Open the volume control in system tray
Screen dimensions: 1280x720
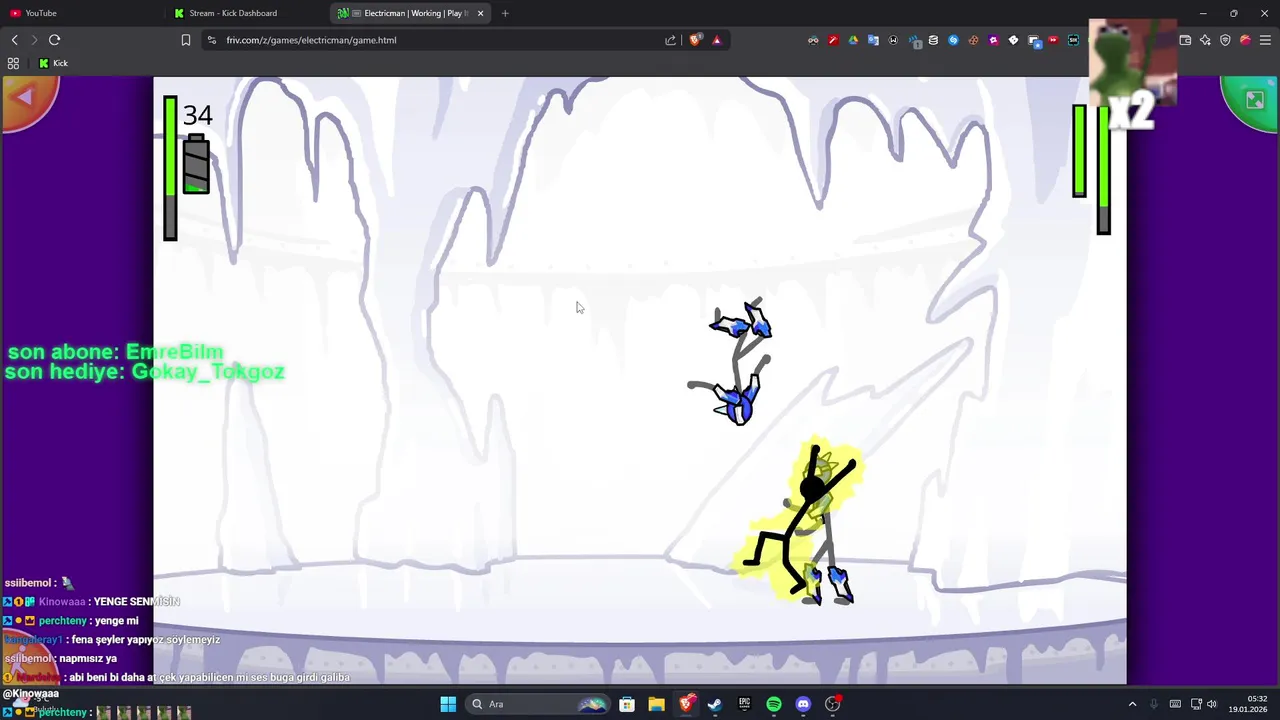(x=1212, y=704)
